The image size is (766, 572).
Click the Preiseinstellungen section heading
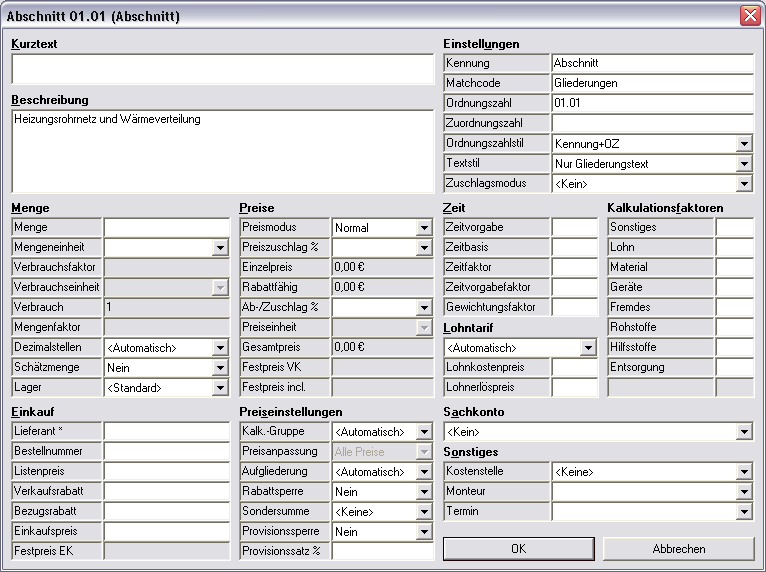tap(291, 412)
